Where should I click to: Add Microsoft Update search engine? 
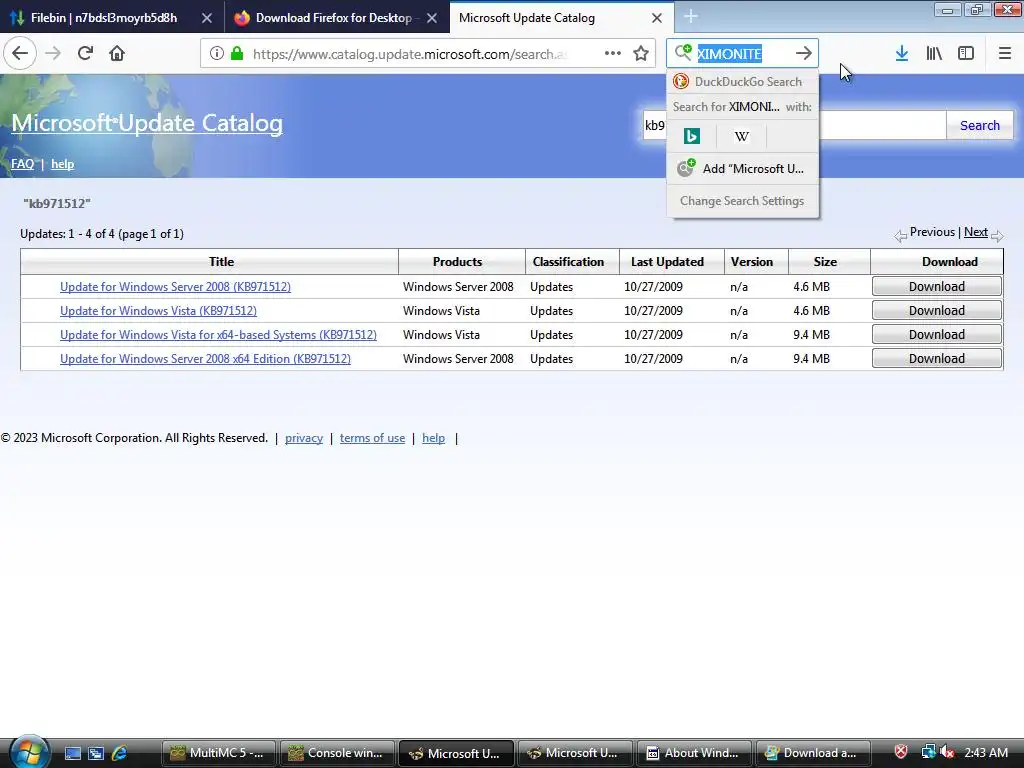[743, 168]
